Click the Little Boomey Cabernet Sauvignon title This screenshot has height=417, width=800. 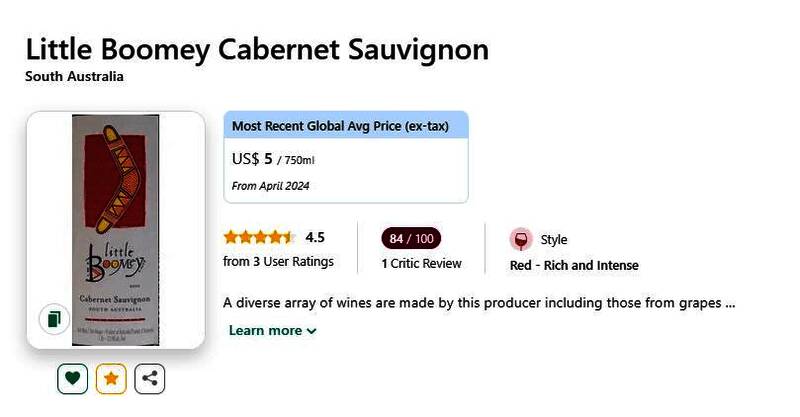click(x=257, y=48)
